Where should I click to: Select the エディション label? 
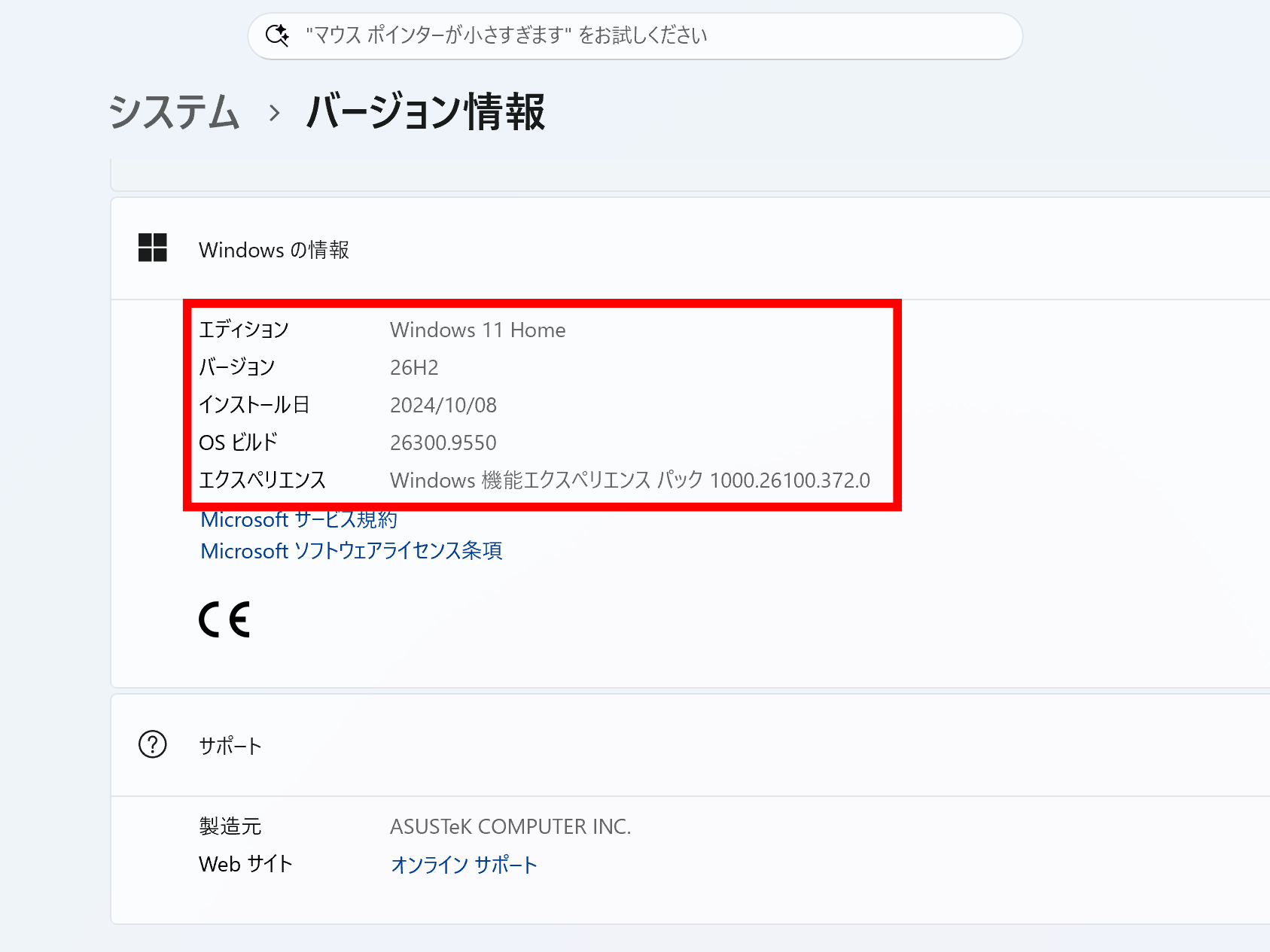click(x=244, y=330)
